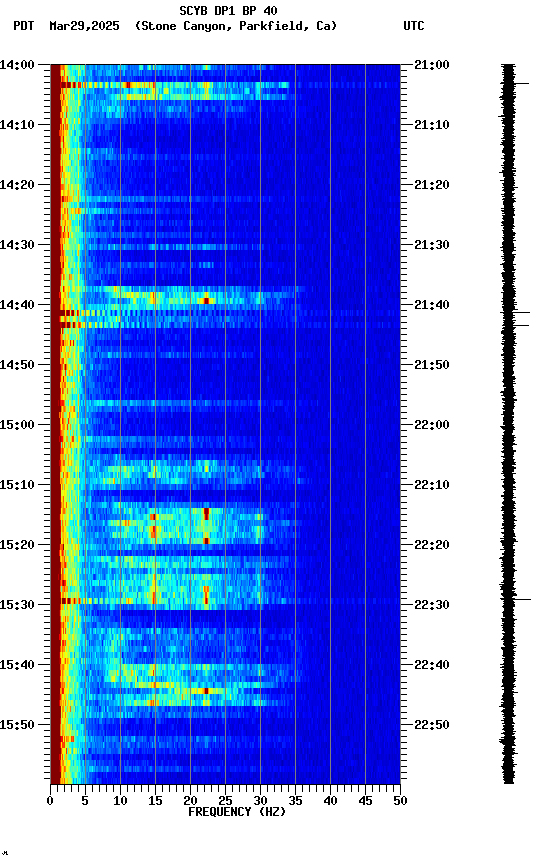Click the 'FREQUENCY (HZ)' axis title
552x864 pixels.
click(x=237, y=813)
